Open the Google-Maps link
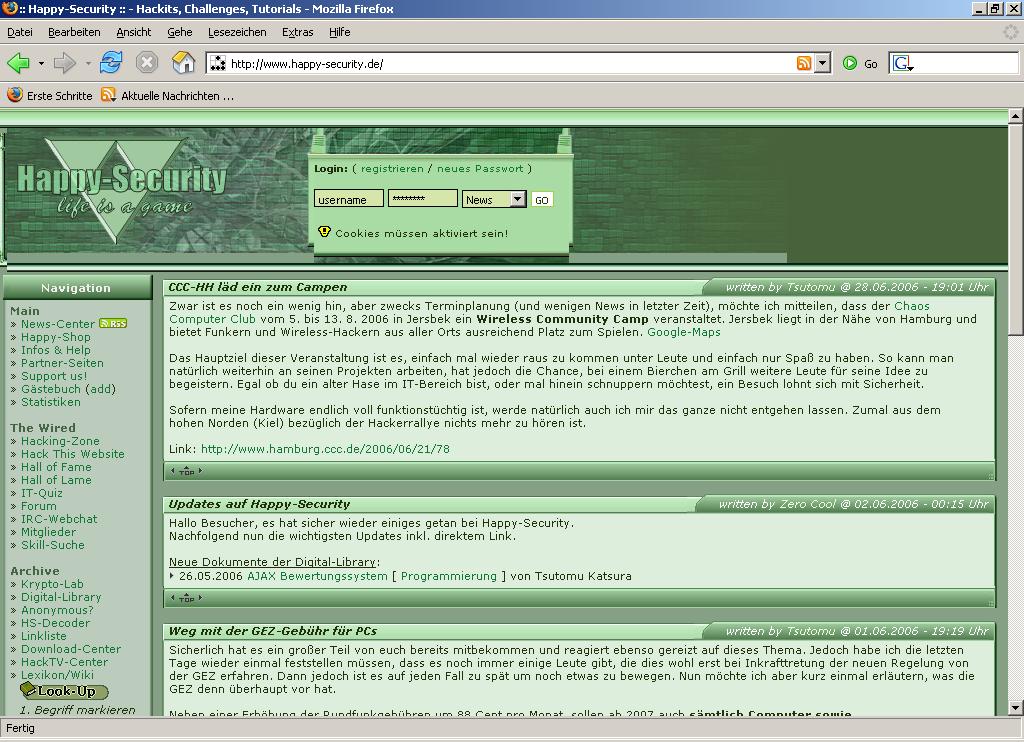This screenshot has height=742, width=1024. coord(684,332)
